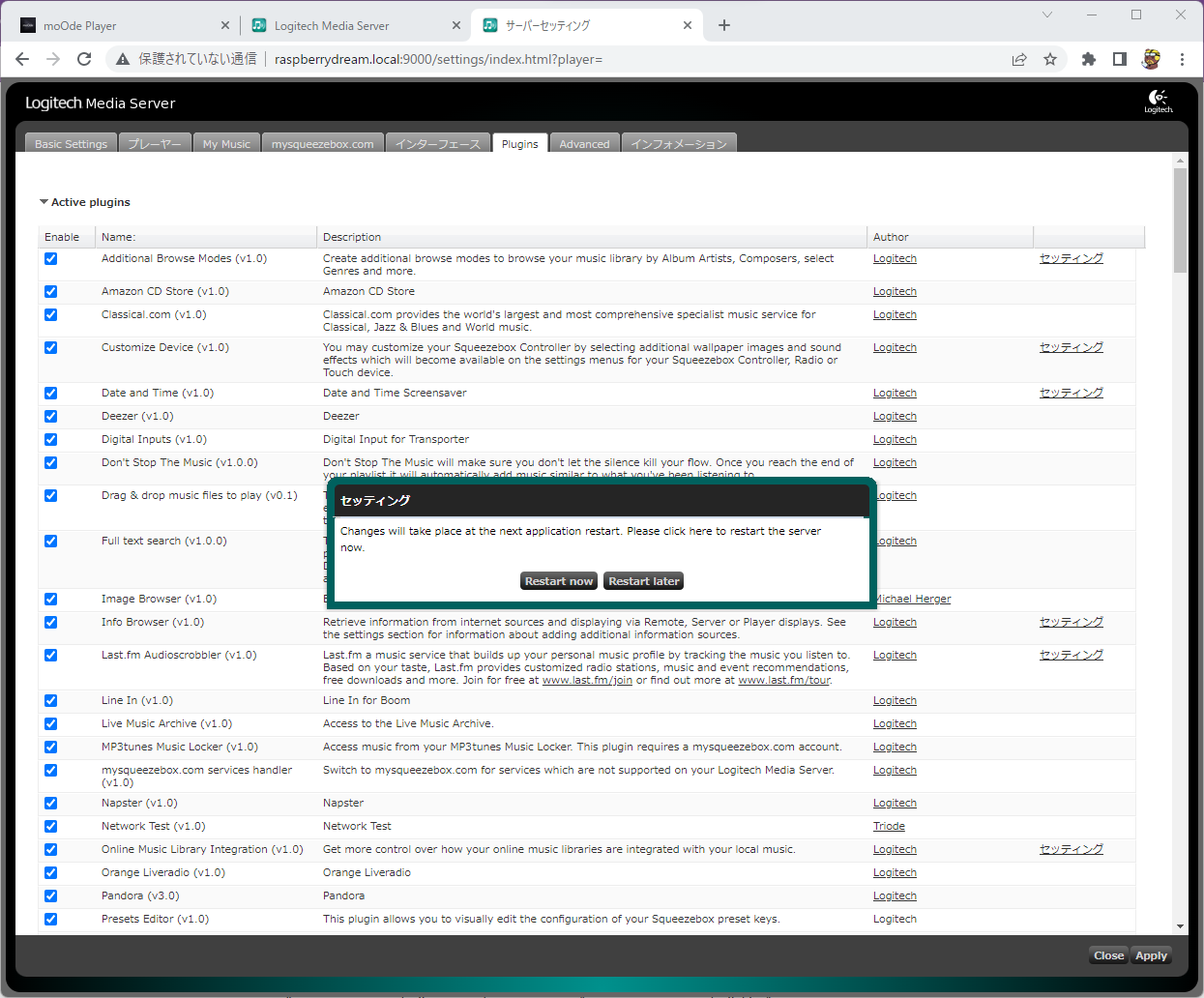The height and width of the screenshot is (998, 1204).
Task: Open the Chrome three-dot menu
Action: click(x=1182, y=59)
